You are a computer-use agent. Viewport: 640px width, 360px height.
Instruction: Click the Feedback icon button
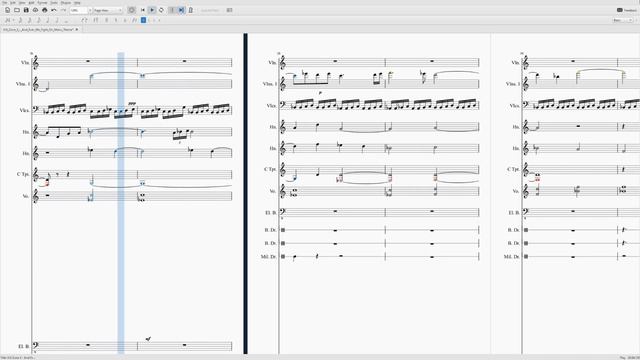pyautogui.click(x=627, y=10)
